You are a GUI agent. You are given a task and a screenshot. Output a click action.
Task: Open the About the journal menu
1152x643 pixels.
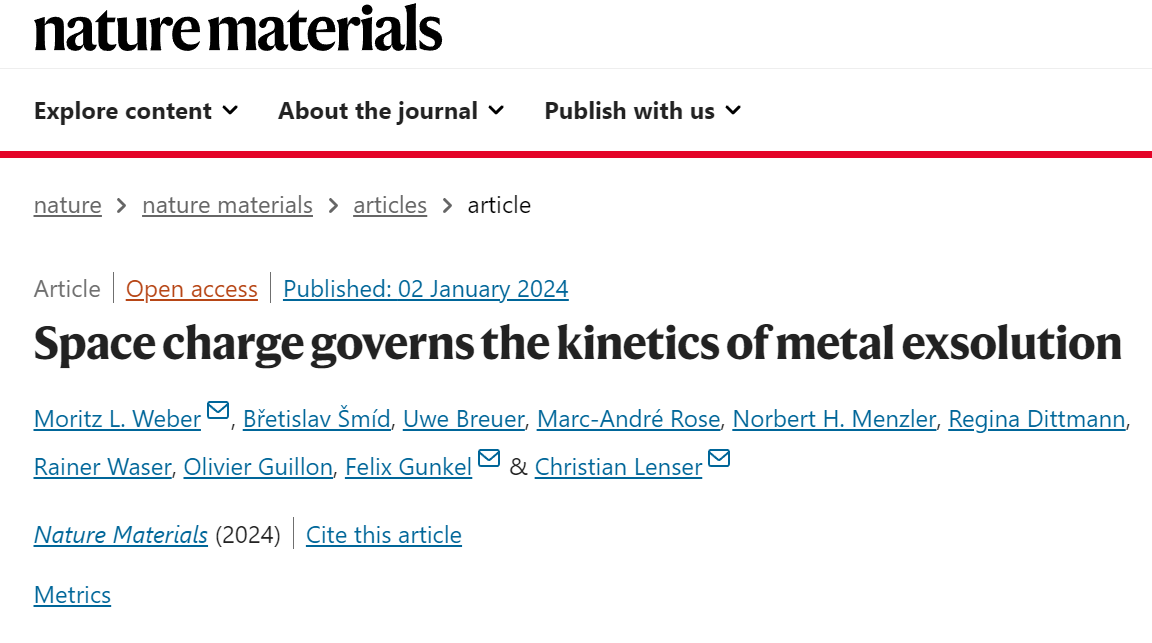click(391, 111)
